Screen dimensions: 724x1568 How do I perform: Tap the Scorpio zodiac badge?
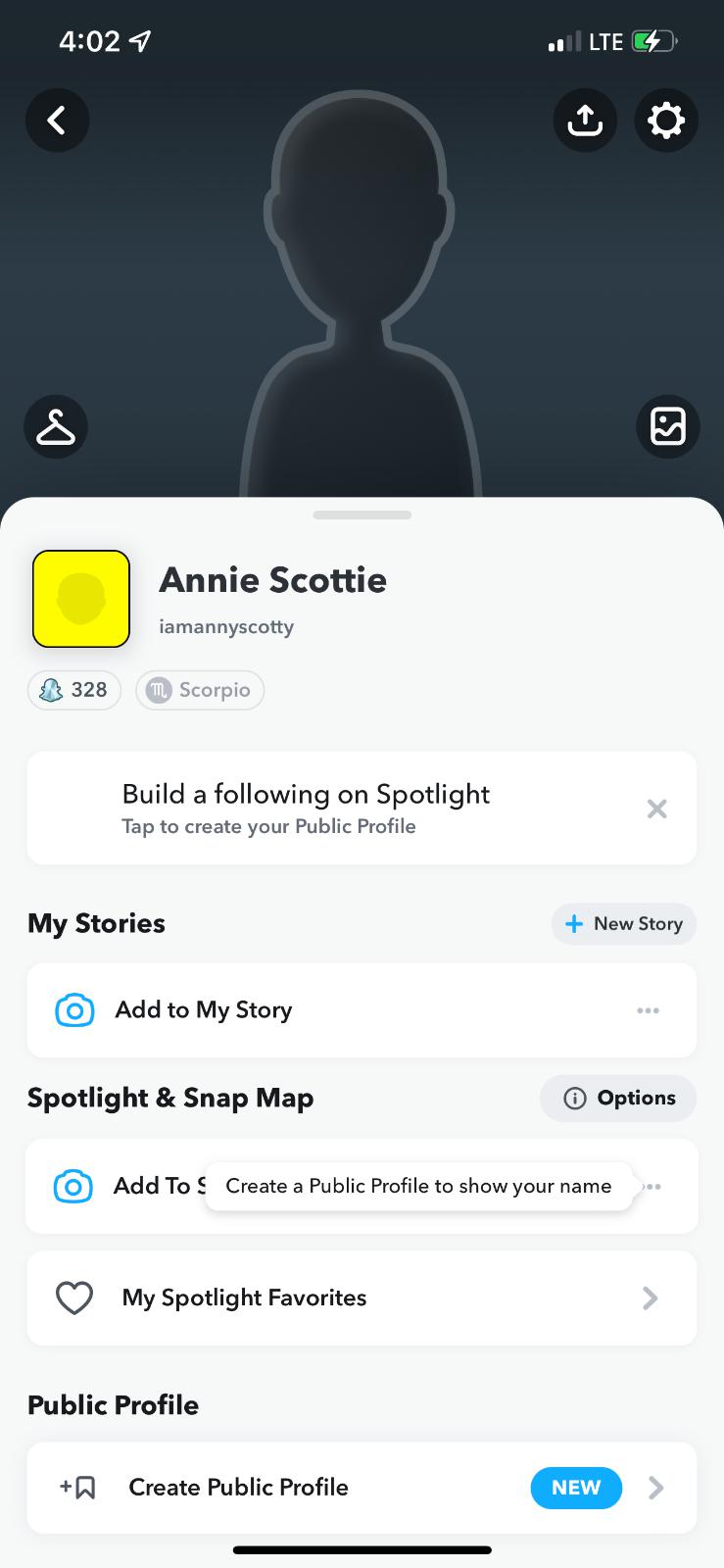[200, 690]
